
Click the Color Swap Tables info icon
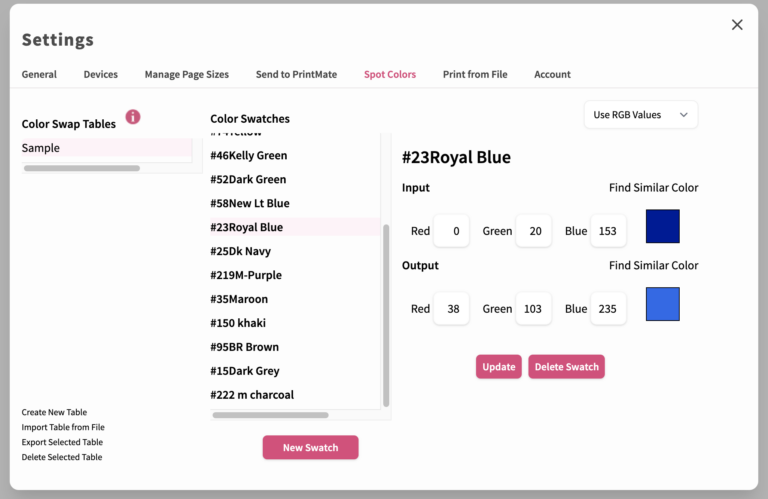point(133,117)
